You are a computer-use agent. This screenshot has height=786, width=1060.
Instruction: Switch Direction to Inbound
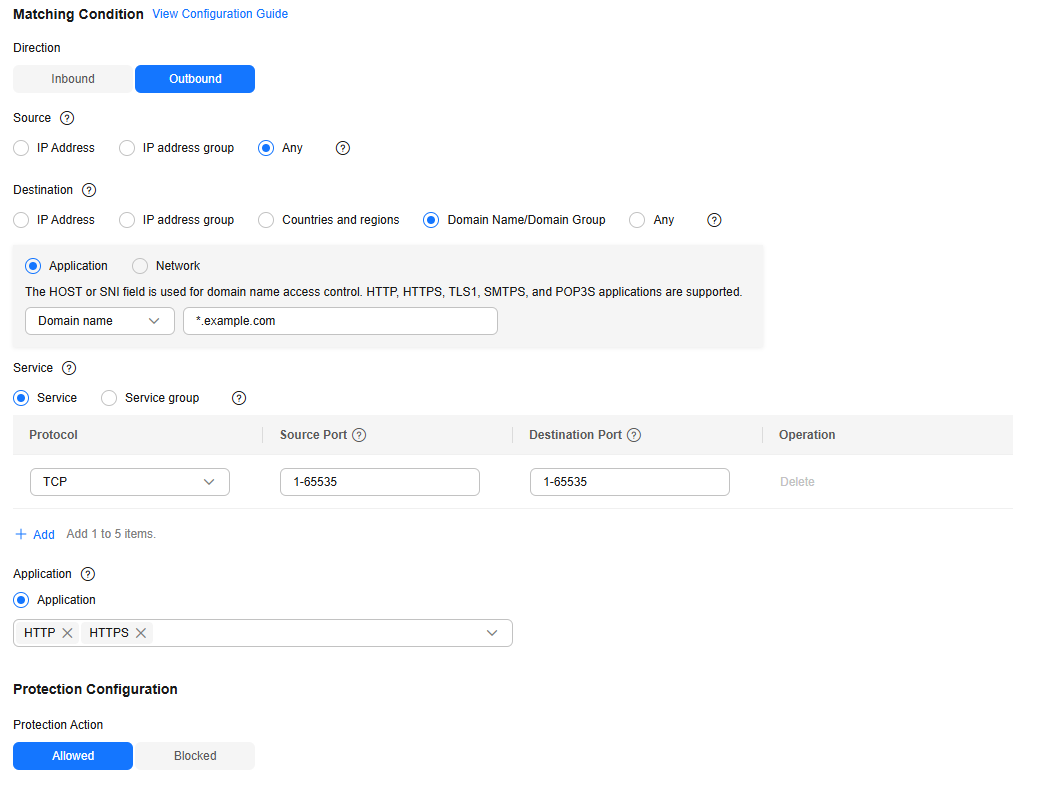coord(73,79)
